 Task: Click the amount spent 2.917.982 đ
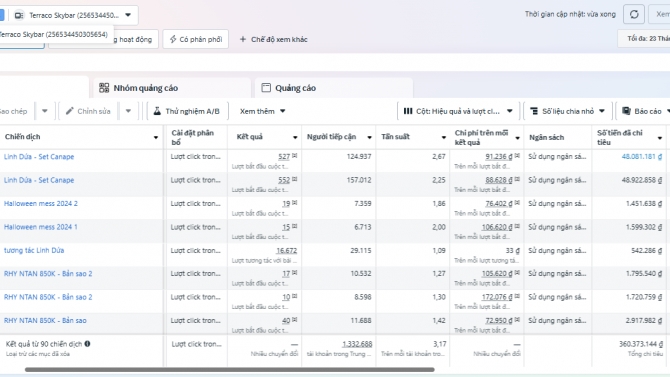[x=644, y=321]
